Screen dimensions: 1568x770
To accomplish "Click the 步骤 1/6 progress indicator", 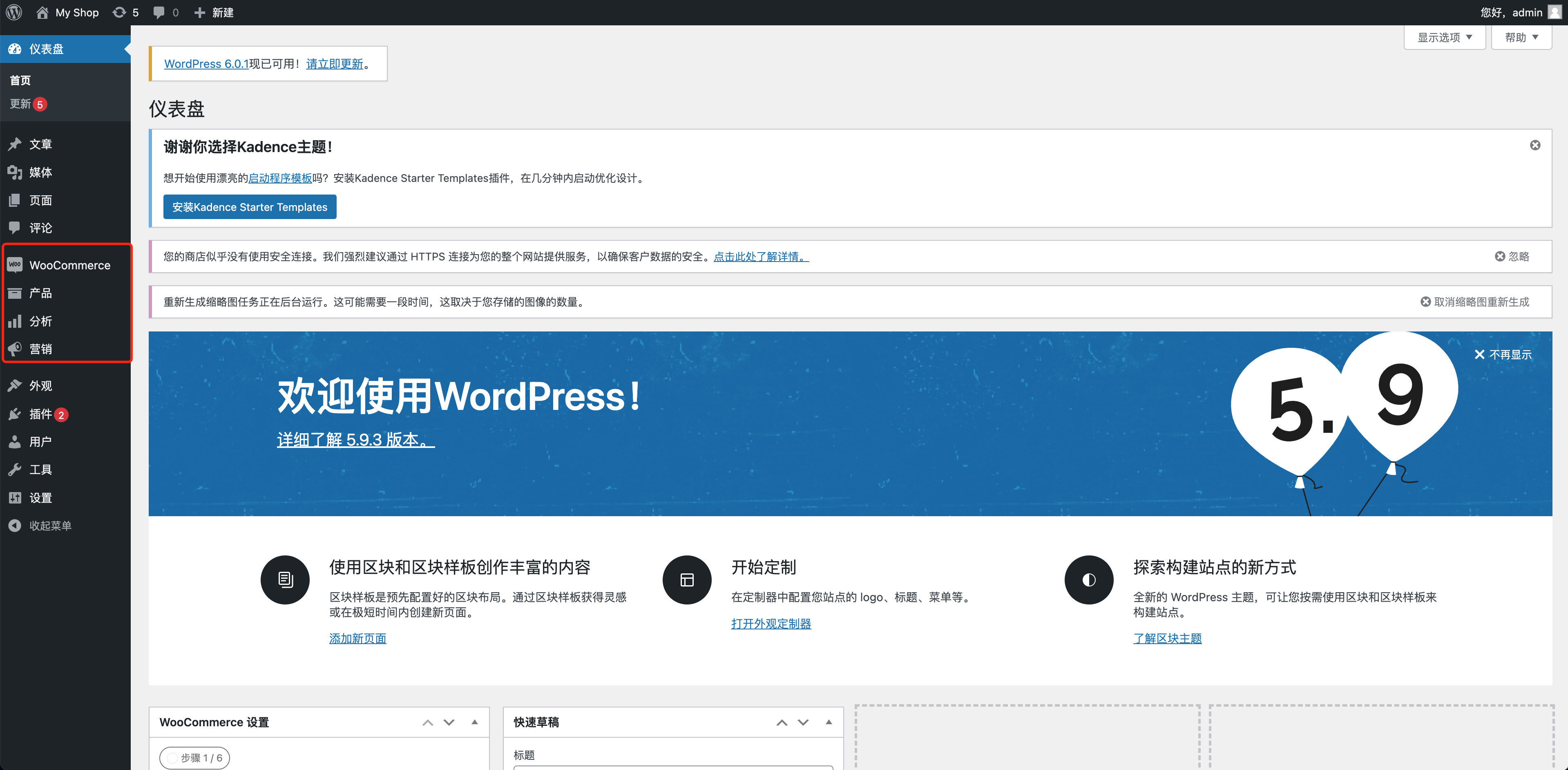I will click(195, 758).
